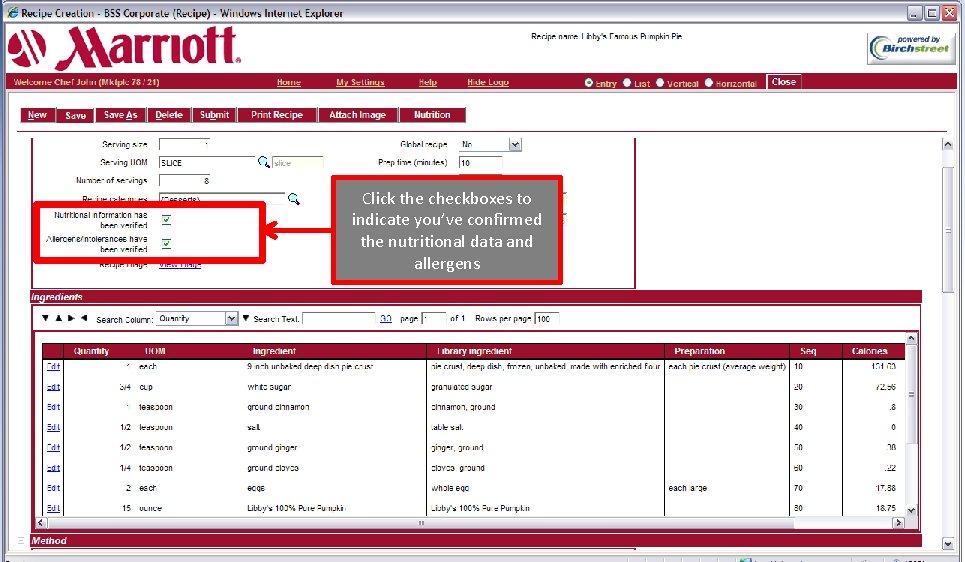
Task: Click the Calories column header
Action: [x=870, y=351]
